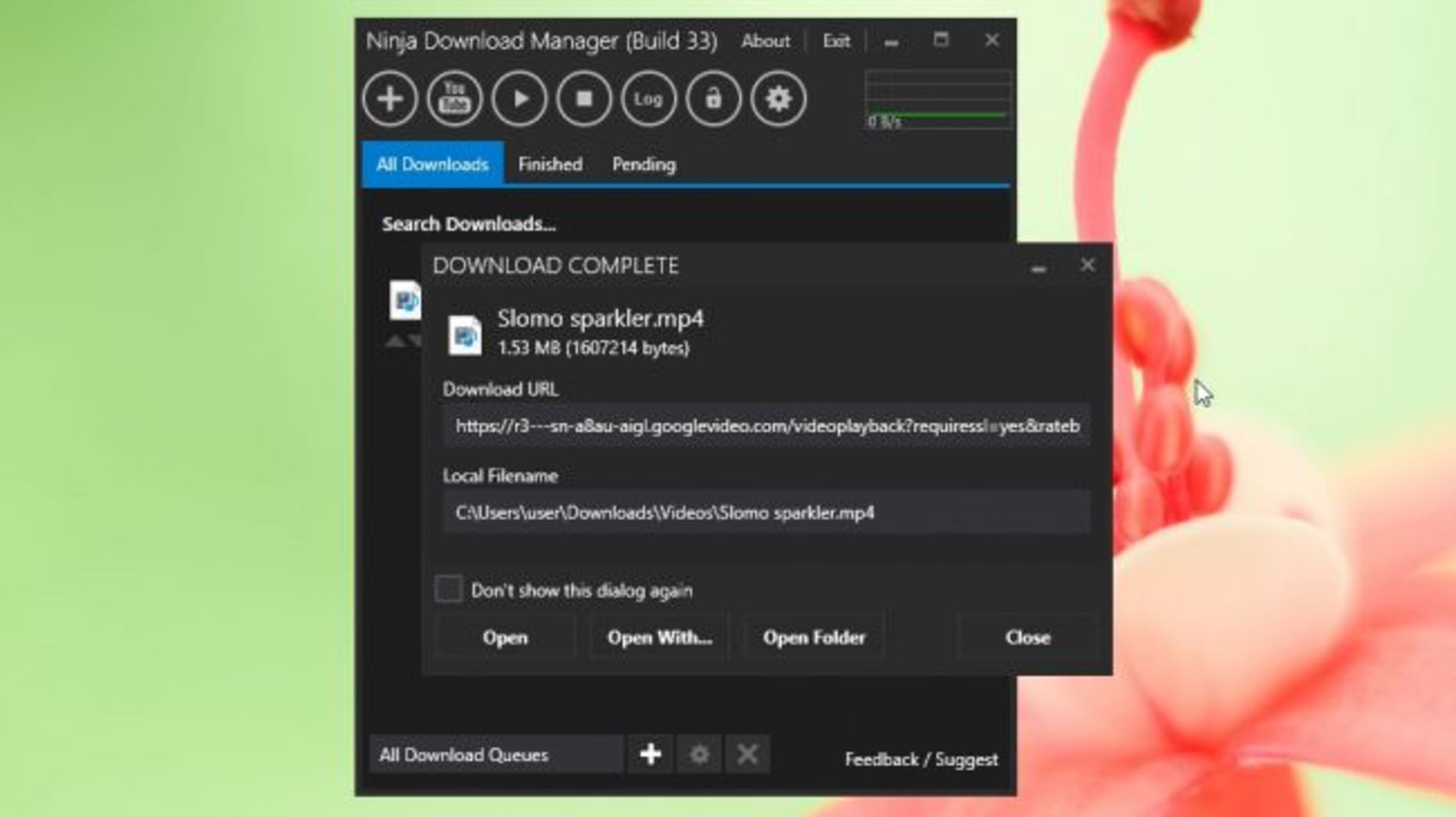Image resolution: width=1456 pixels, height=817 pixels.
Task: Open queue settings gear at the bottom
Action: 698,753
